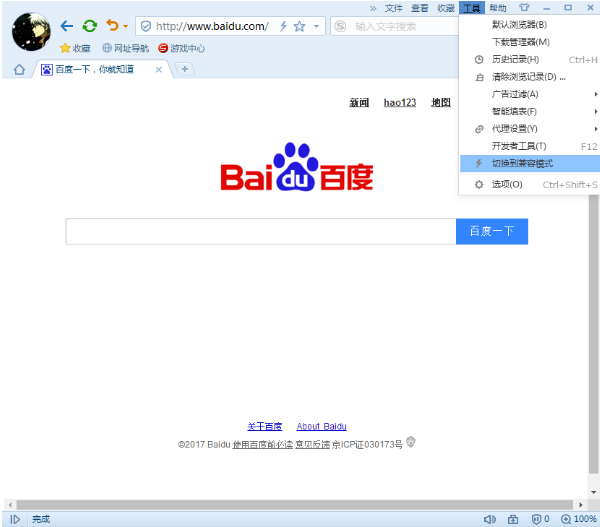Open the 收藏 menu in the menu bar
Viewport: 600px width, 527px height.
coord(446,8)
